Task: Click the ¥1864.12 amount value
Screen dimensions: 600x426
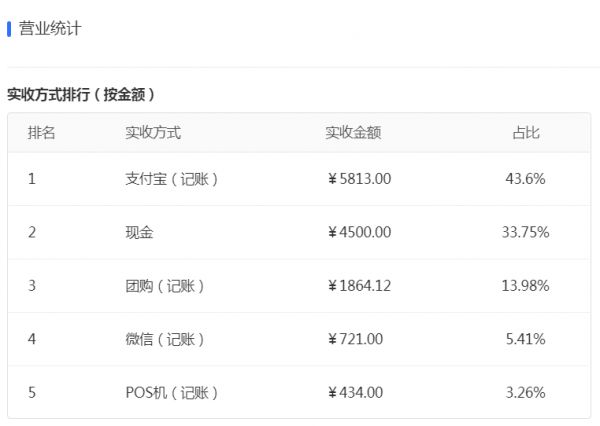Action: 359,286
